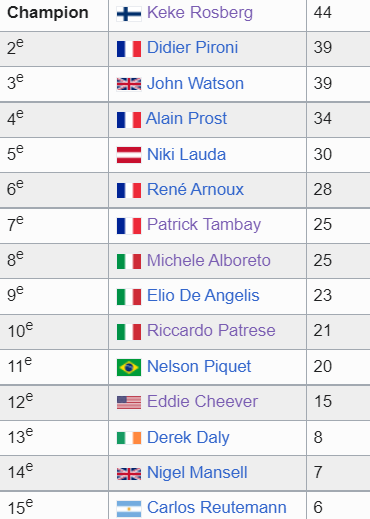Open the Alain Prost driver page
370x519 pixels.
186,118
